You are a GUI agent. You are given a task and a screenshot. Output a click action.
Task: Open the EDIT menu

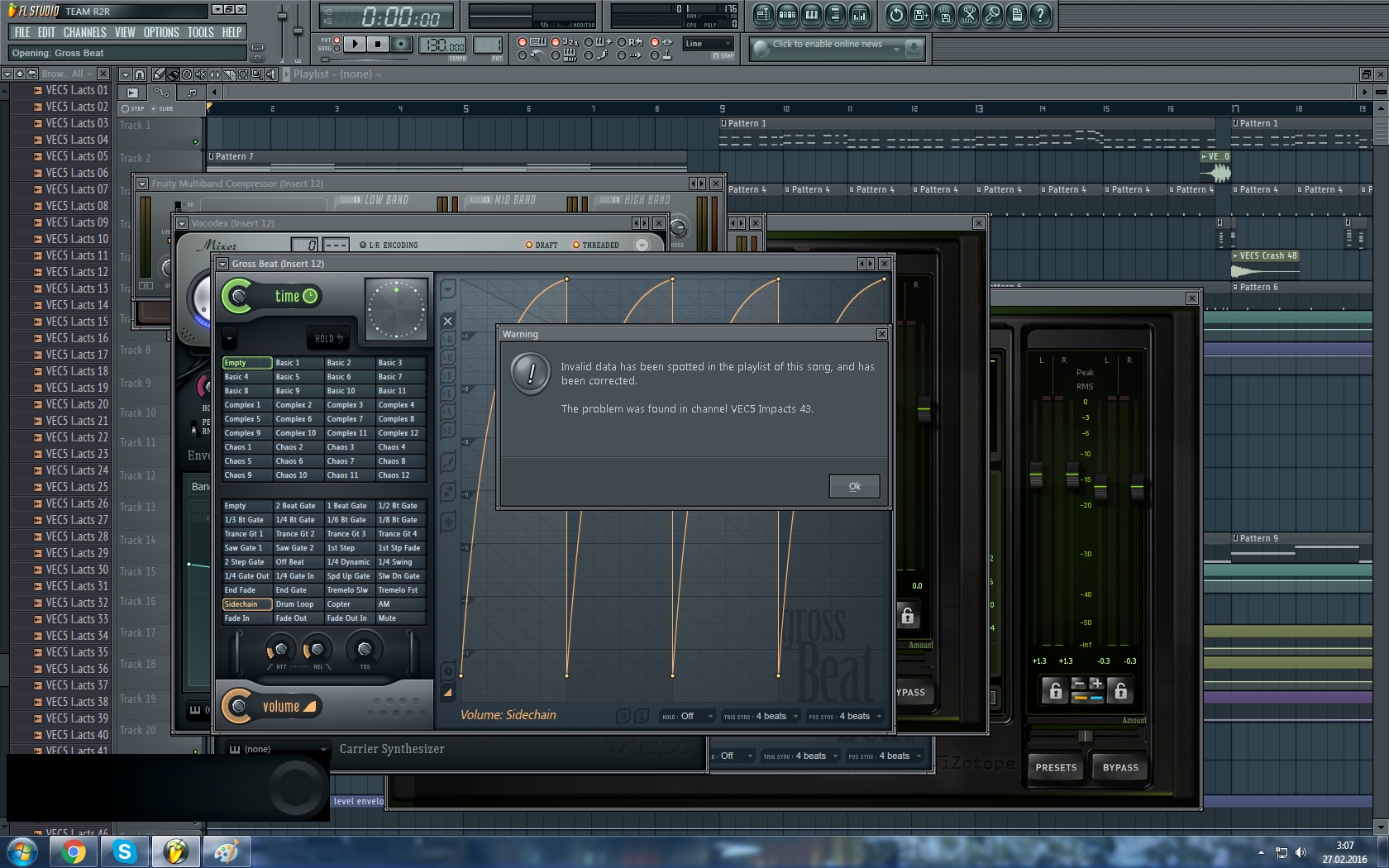(46, 32)
